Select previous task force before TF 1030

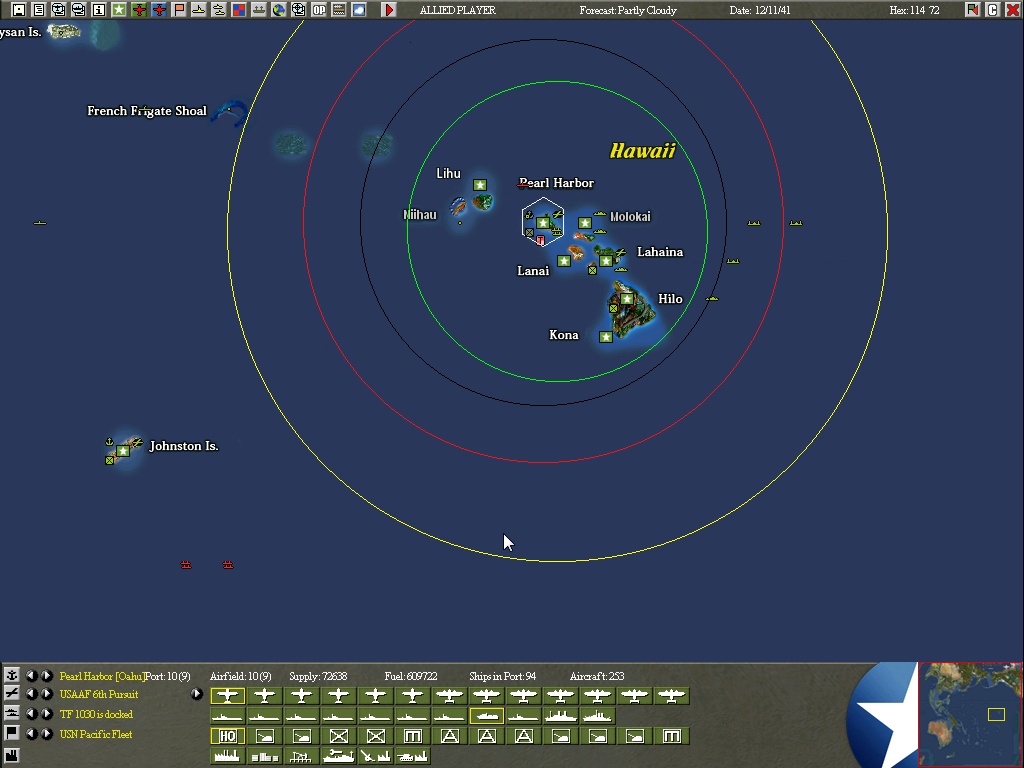point(31,714)
